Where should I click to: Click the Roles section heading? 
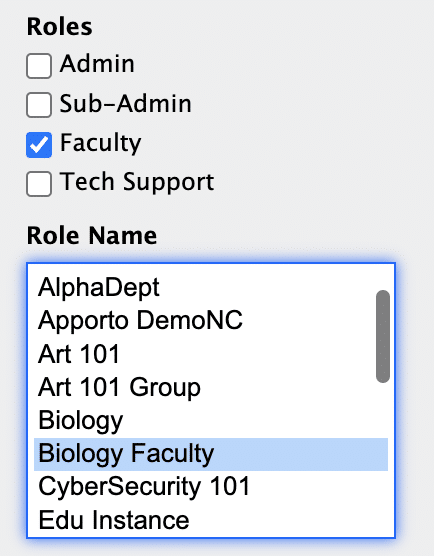(60, 27)
